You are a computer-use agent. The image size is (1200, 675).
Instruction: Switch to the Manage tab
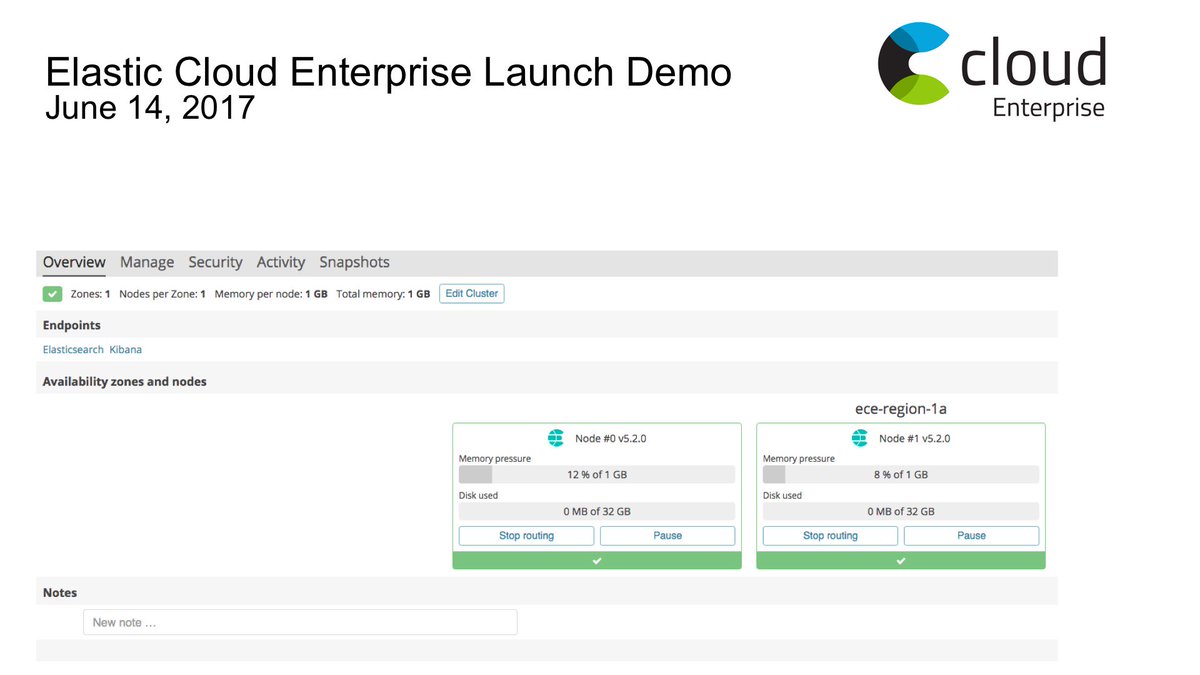point(147,262)
